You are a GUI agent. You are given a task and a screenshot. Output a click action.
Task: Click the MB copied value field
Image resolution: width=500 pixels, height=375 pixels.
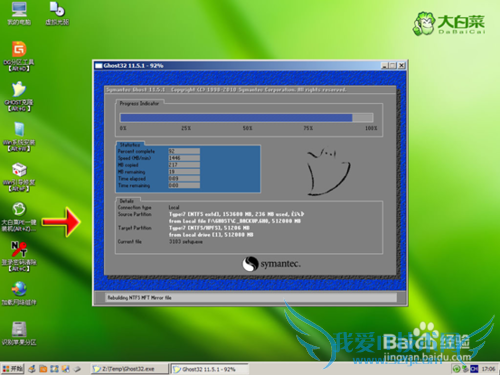click(184, 165)
